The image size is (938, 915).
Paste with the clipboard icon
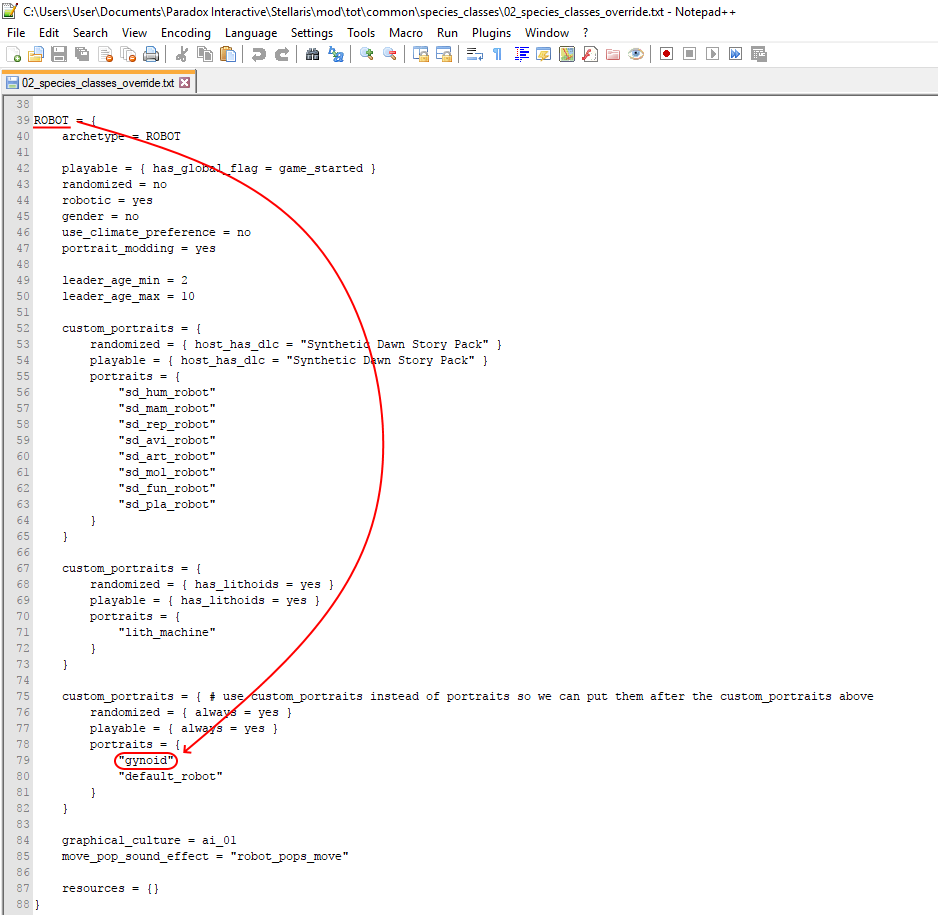(x=228, y=54)
